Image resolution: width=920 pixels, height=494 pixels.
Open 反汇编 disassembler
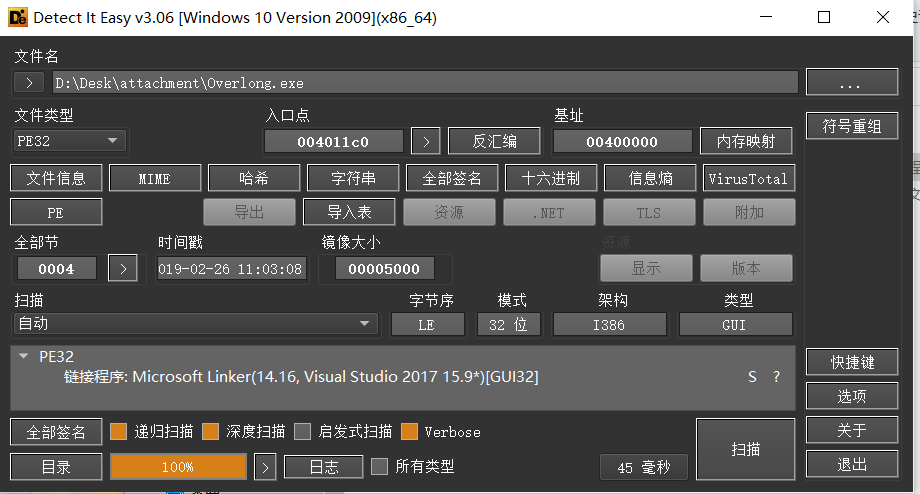tap(494, 141)
